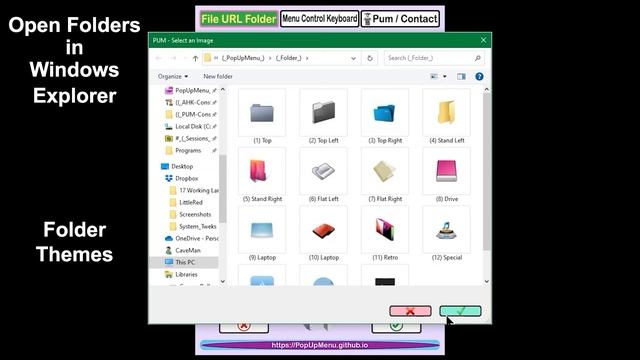
Task: Switch to File URL Folder tab
Action: click(x=238, y=19)
